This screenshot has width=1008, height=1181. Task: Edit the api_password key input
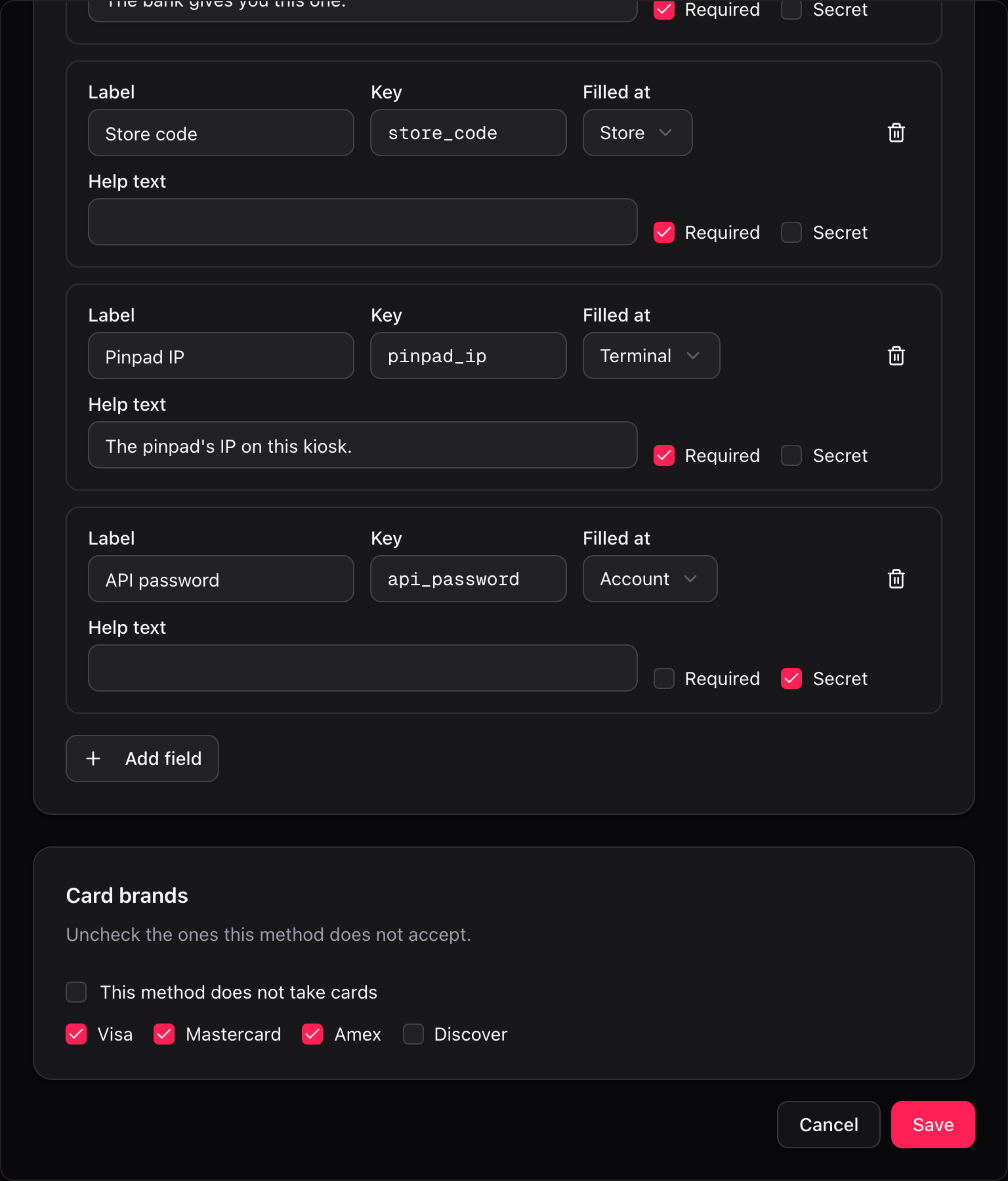(x=469, y=579)
